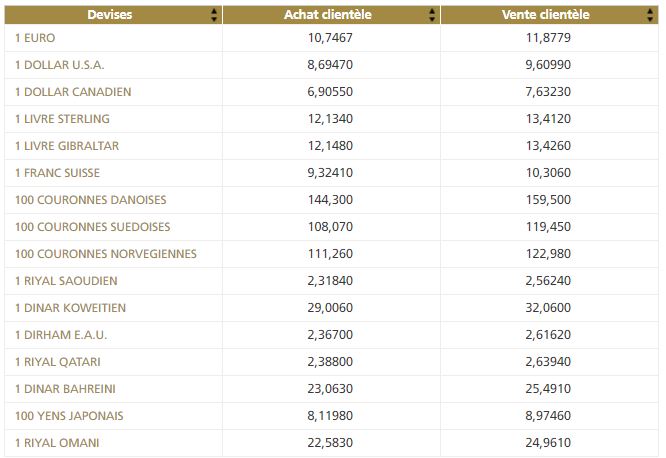Click the Bahraini dinar selling rate 25,4910
Screen dimensions: 666x458
(546, 389)
